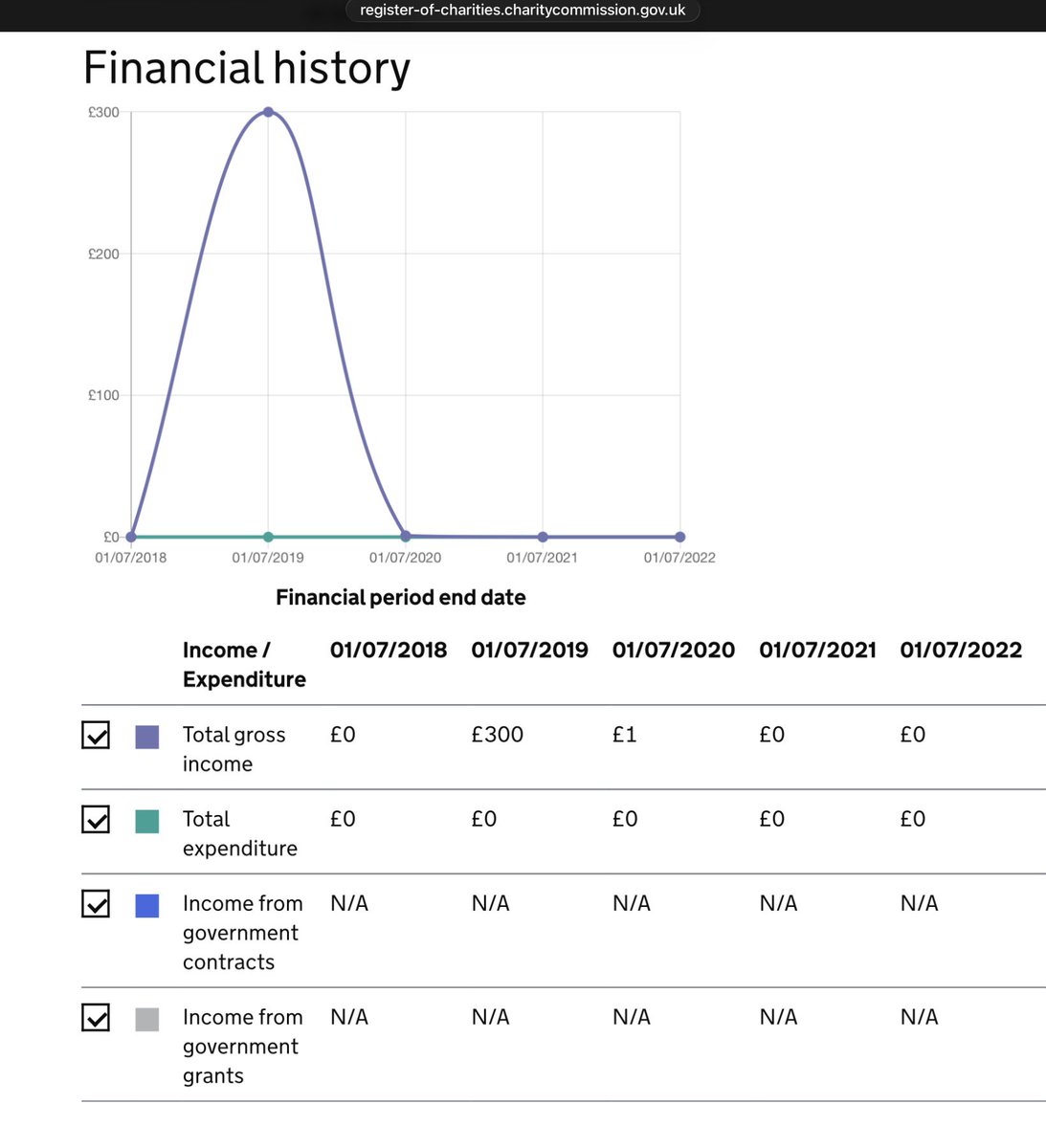Click the browser address bar URL
The height and width of the screenshot is (1148, 1046).
(523, 11)
